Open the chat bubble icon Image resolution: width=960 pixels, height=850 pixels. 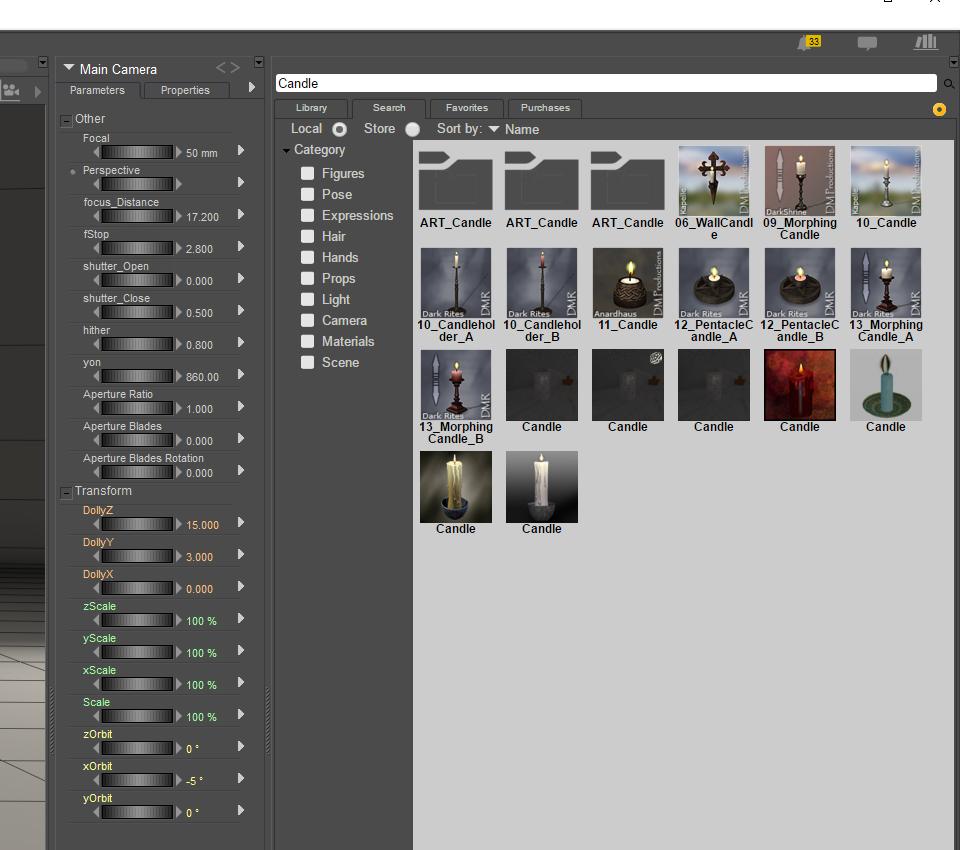tap(867, 42)
